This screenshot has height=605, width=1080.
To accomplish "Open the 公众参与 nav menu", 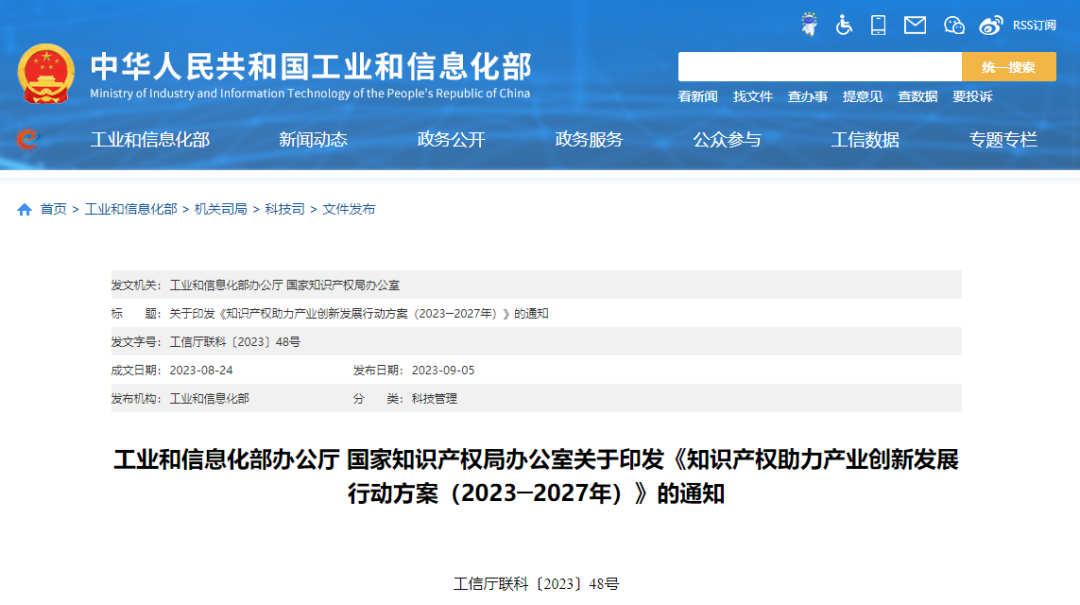I will pyautogui.click(x=727, y=140).
